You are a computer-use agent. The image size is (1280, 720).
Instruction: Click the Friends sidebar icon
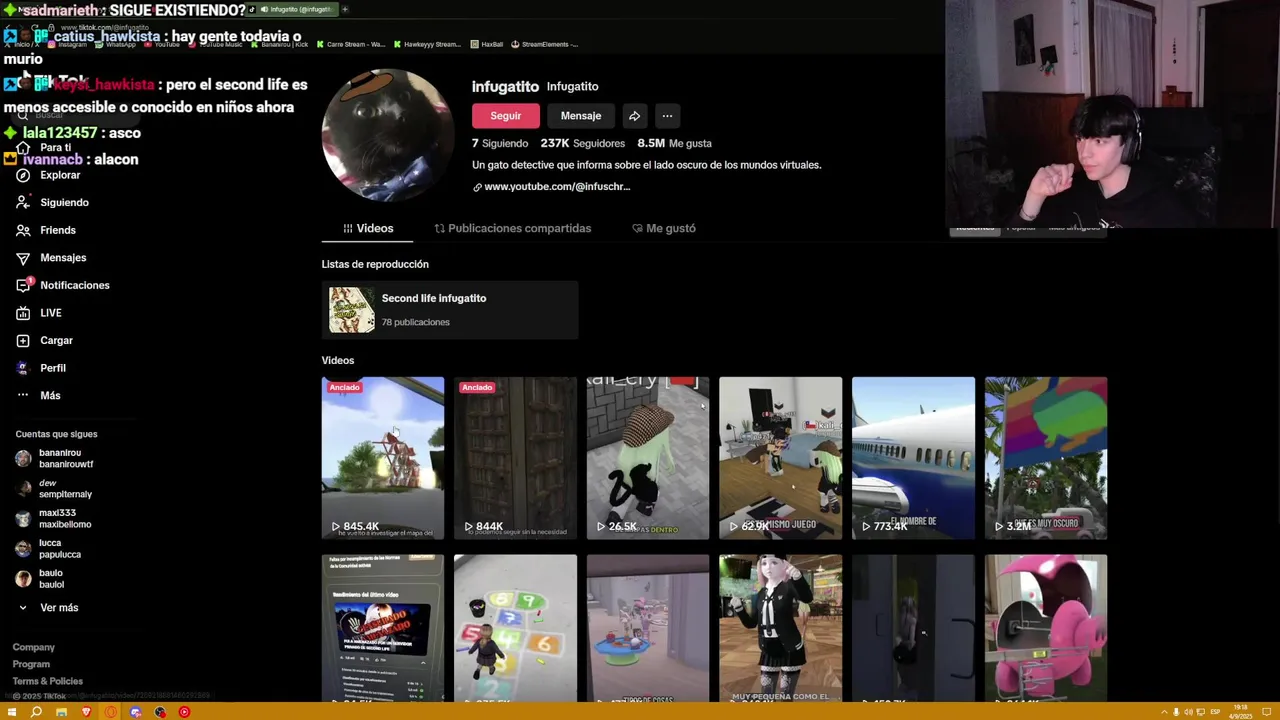tap(23, 230)
